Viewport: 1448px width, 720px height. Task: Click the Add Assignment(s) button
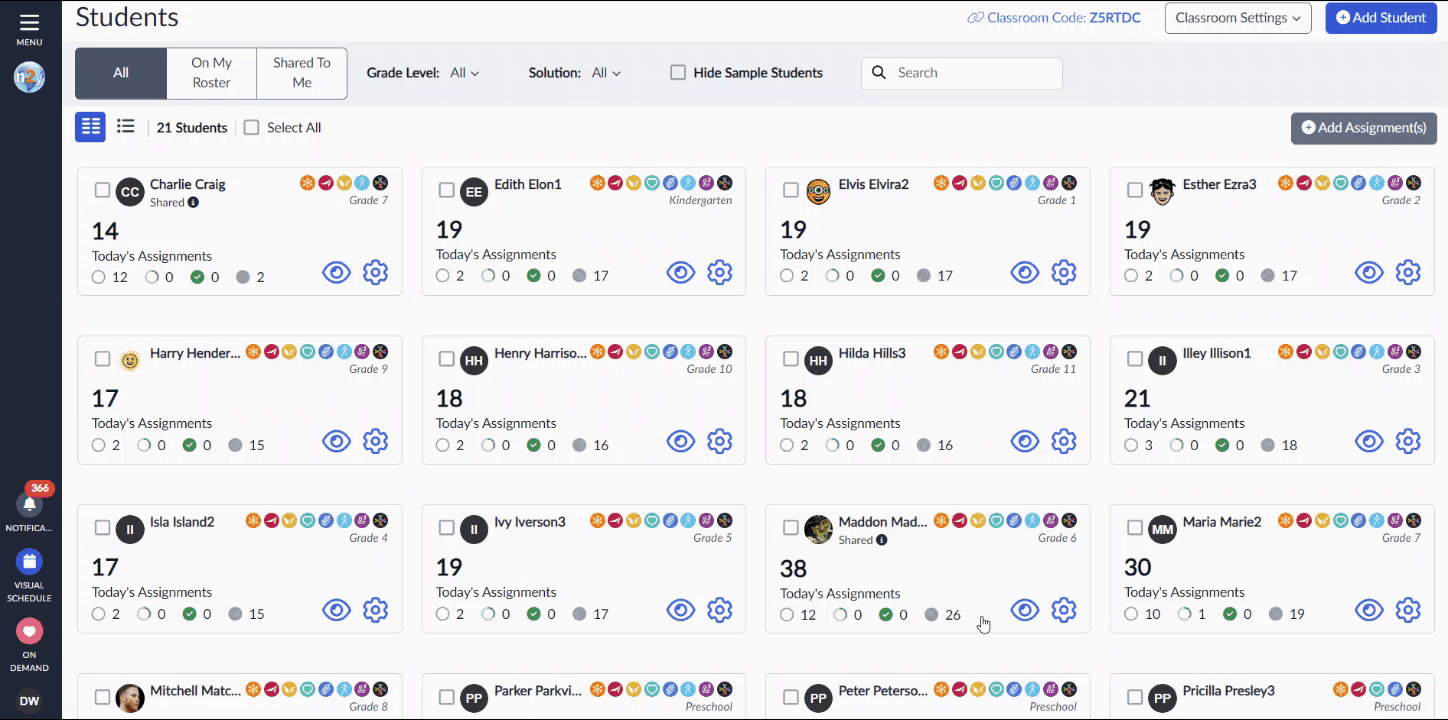pyautogui.click(x=1364, y=128)
